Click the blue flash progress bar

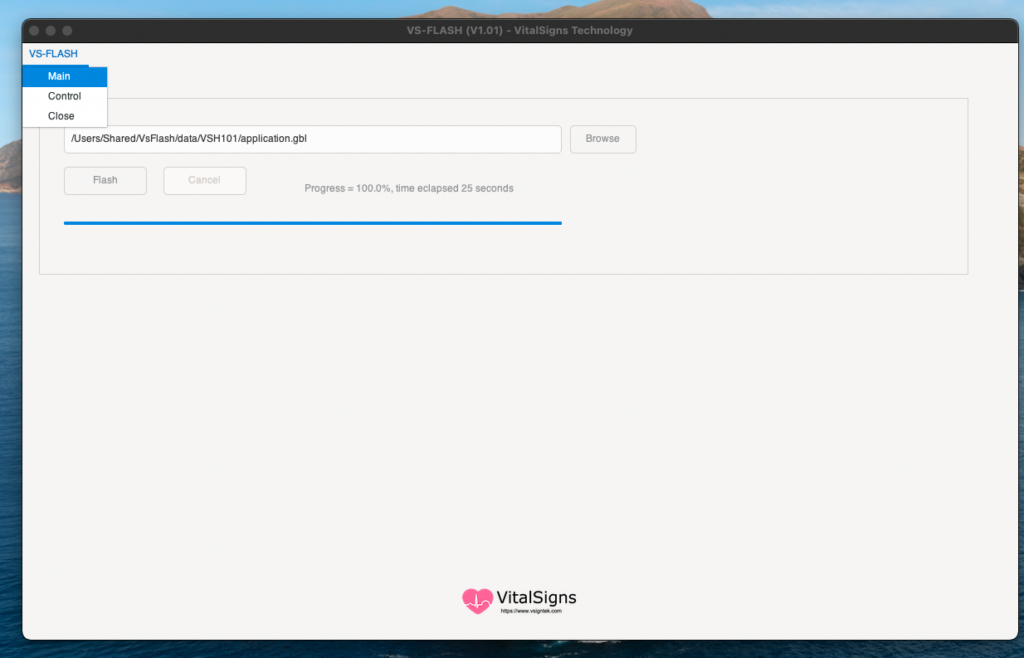click(x=312, y=223)
